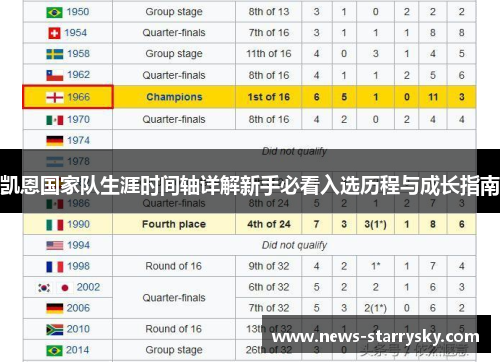Open the 2002 tournament link
This screenshot has height=362, width=500.
[88, 287]
